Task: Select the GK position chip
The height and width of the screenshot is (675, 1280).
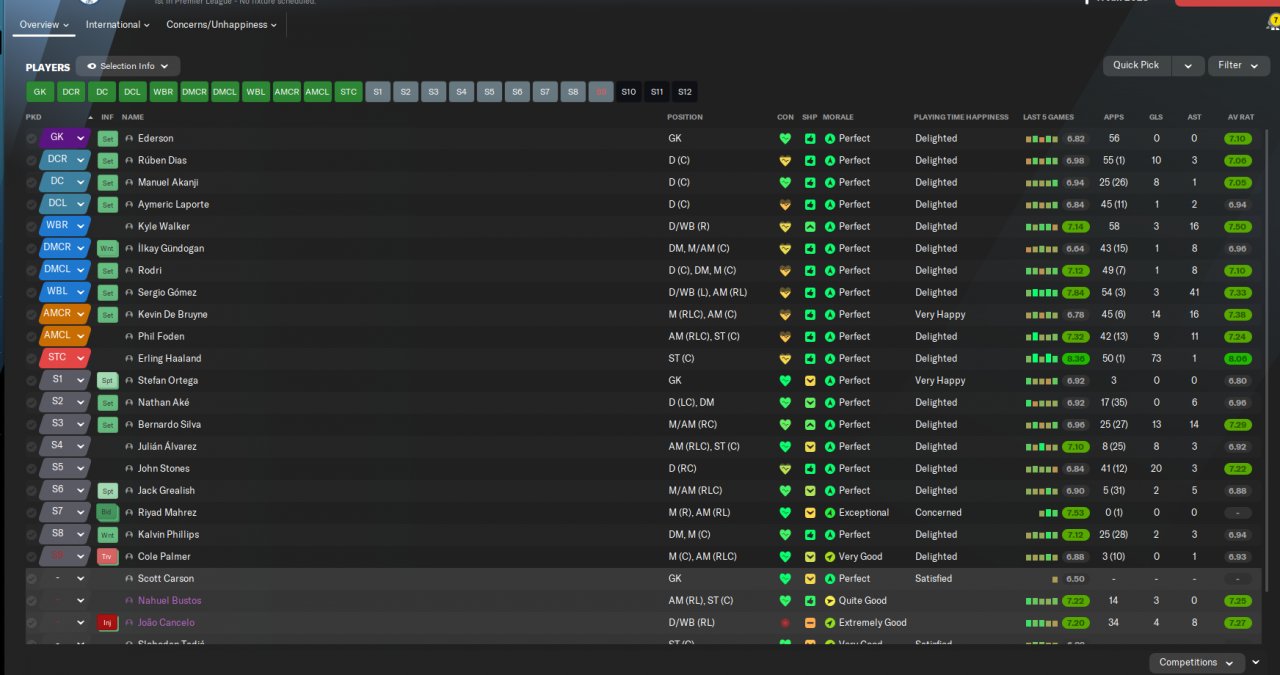Action: click(39, 91)
